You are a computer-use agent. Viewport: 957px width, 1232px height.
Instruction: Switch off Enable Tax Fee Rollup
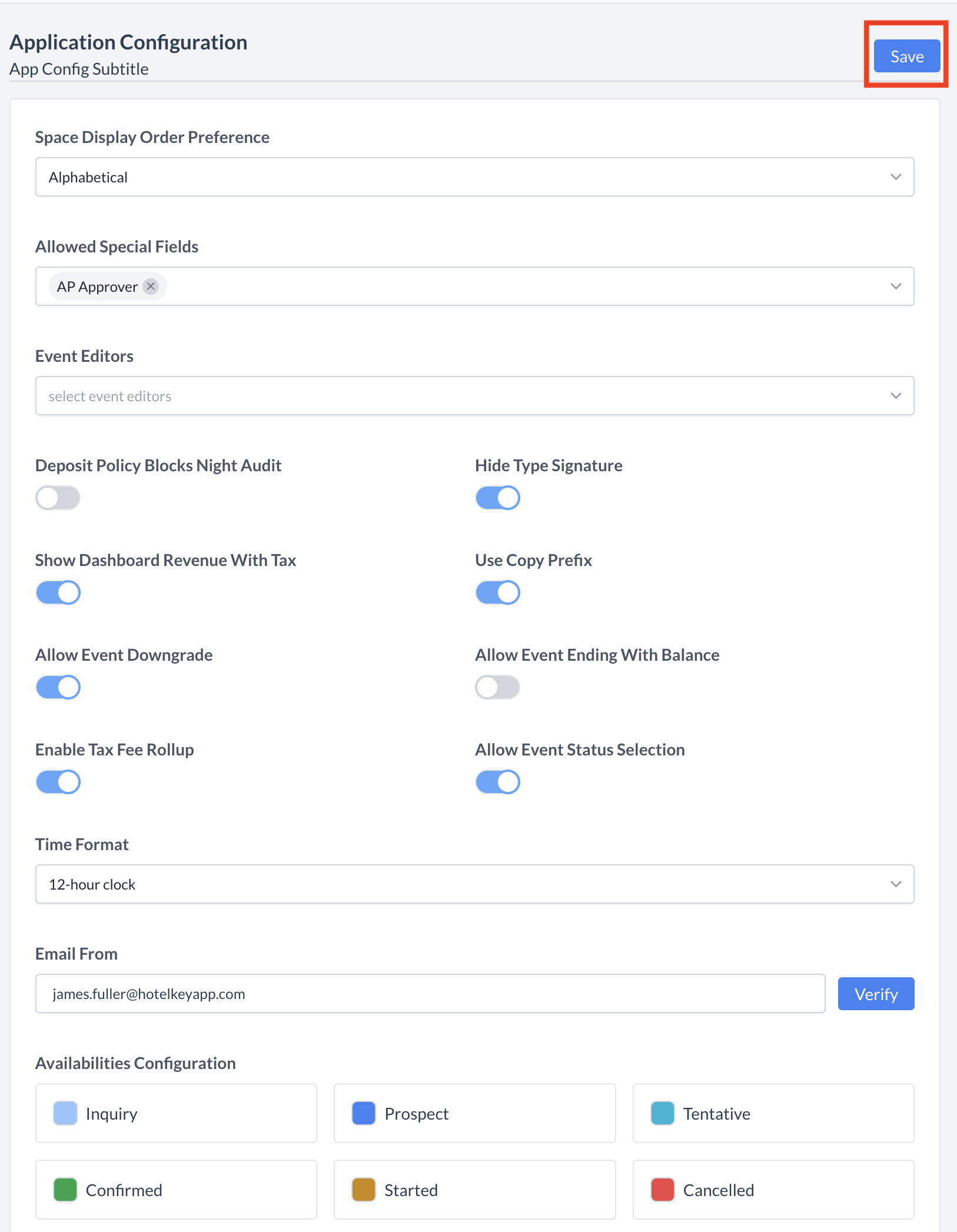(58, 781)
